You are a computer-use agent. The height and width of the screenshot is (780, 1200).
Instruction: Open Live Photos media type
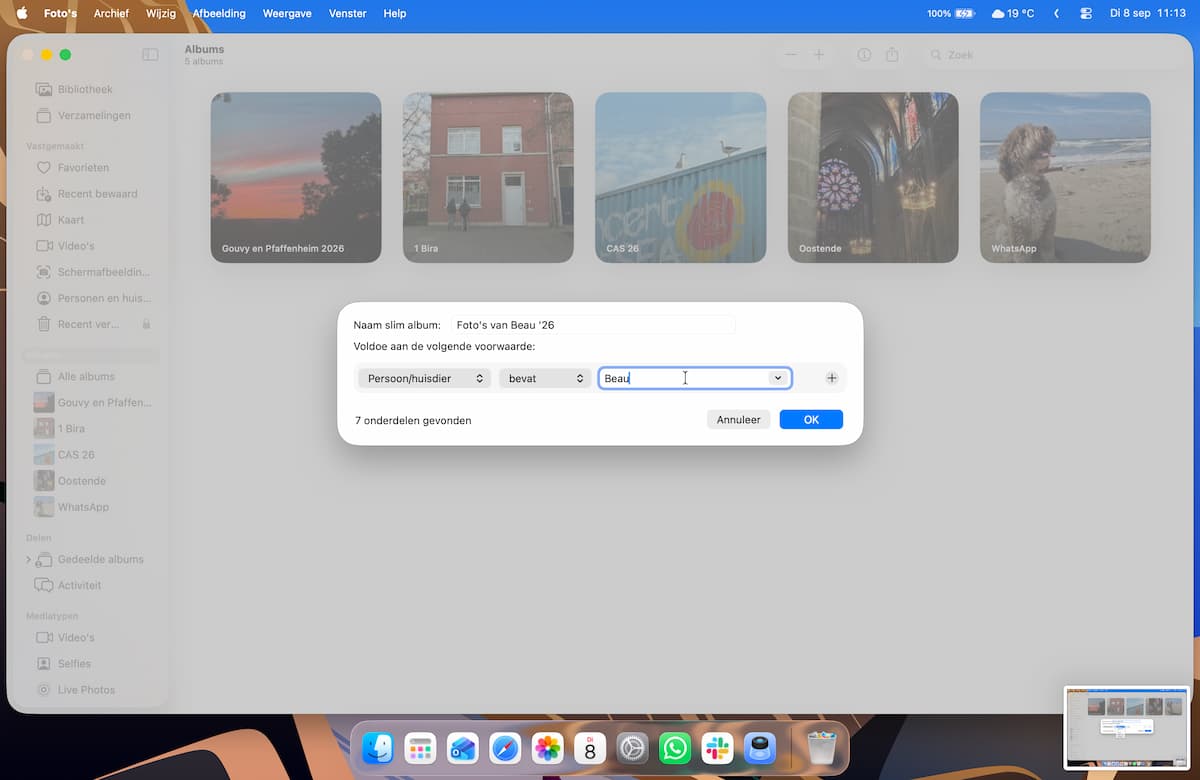click(86, 689)
